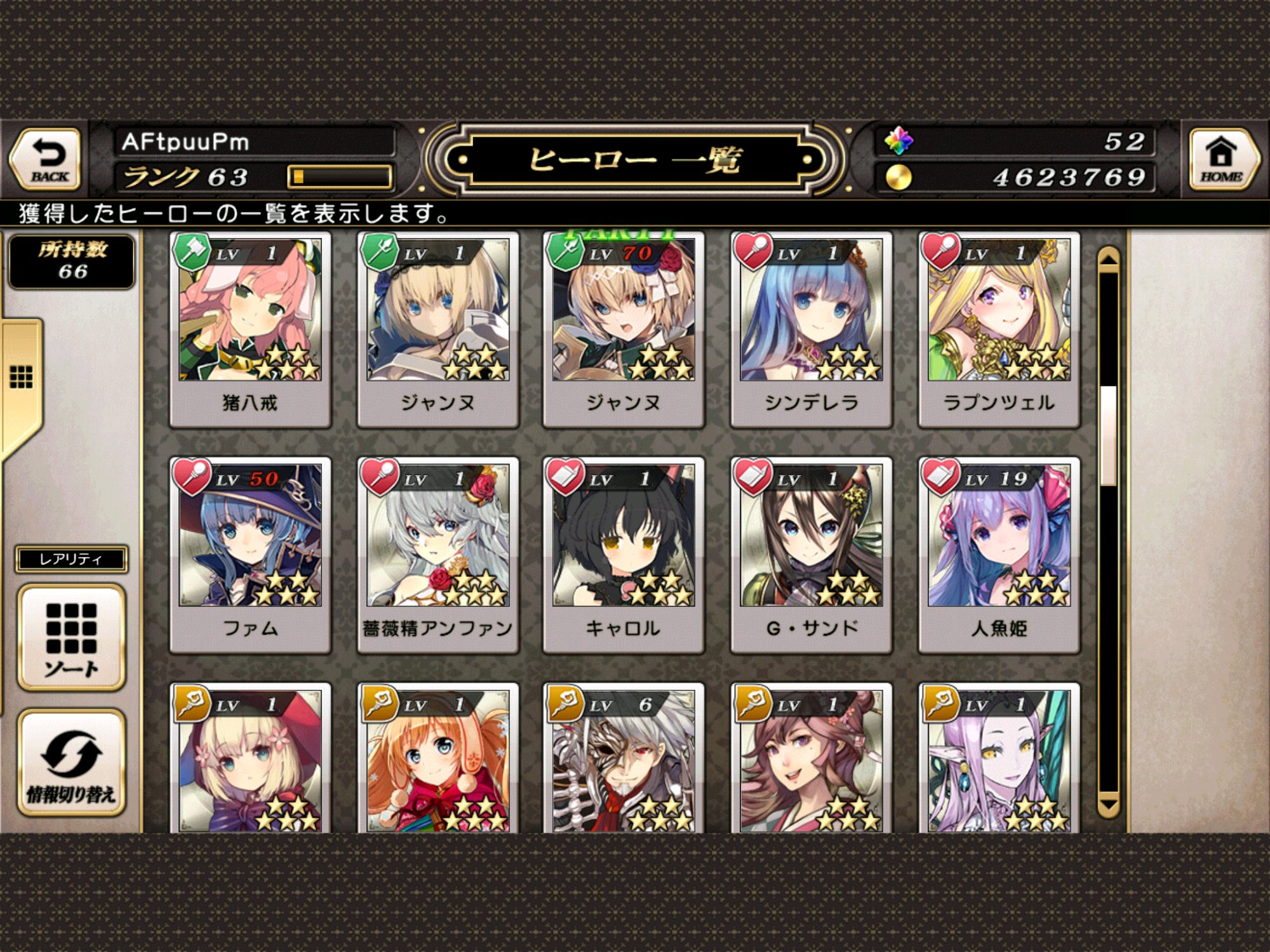Click the vertical scrollbar thumb
The width and height of the screenshot is (1270, 952).
point(1109,435)
